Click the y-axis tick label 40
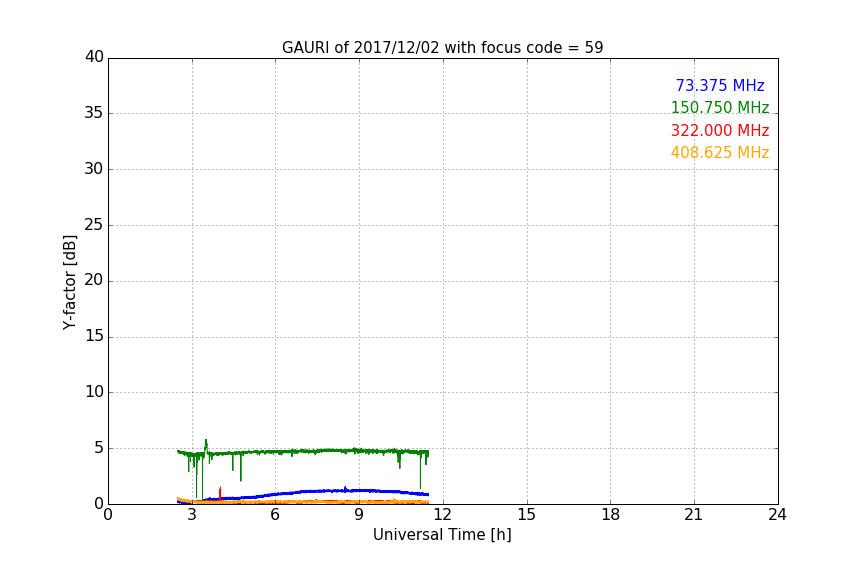This screenshot has height=576, width=864. (x=94, y=57)
